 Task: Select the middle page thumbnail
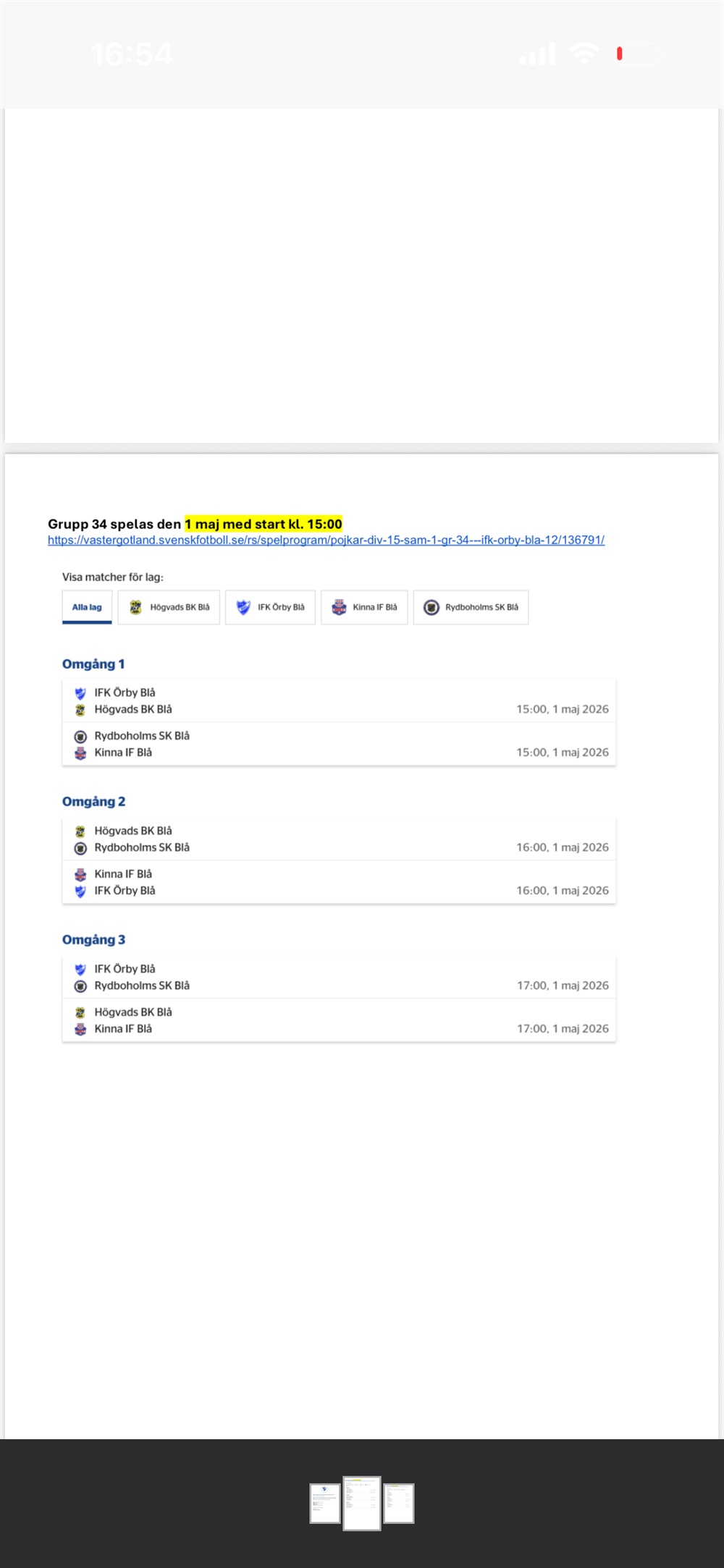[362, 1503]
